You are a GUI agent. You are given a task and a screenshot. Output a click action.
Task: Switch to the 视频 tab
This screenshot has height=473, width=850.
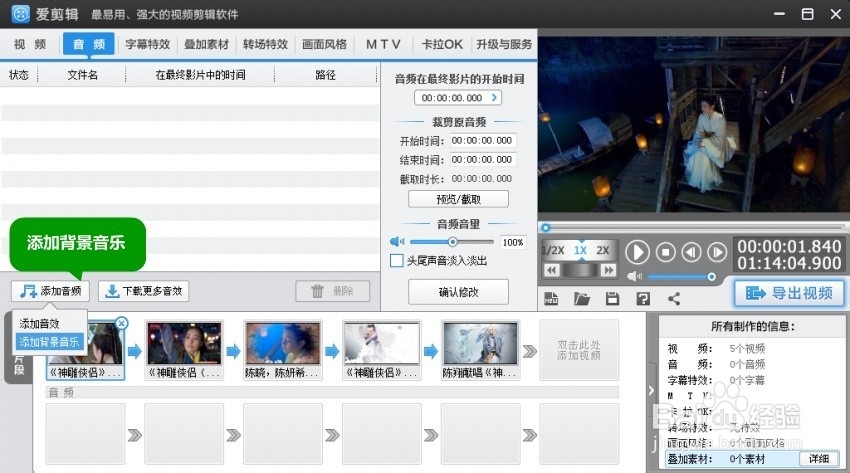coord(30,44)
